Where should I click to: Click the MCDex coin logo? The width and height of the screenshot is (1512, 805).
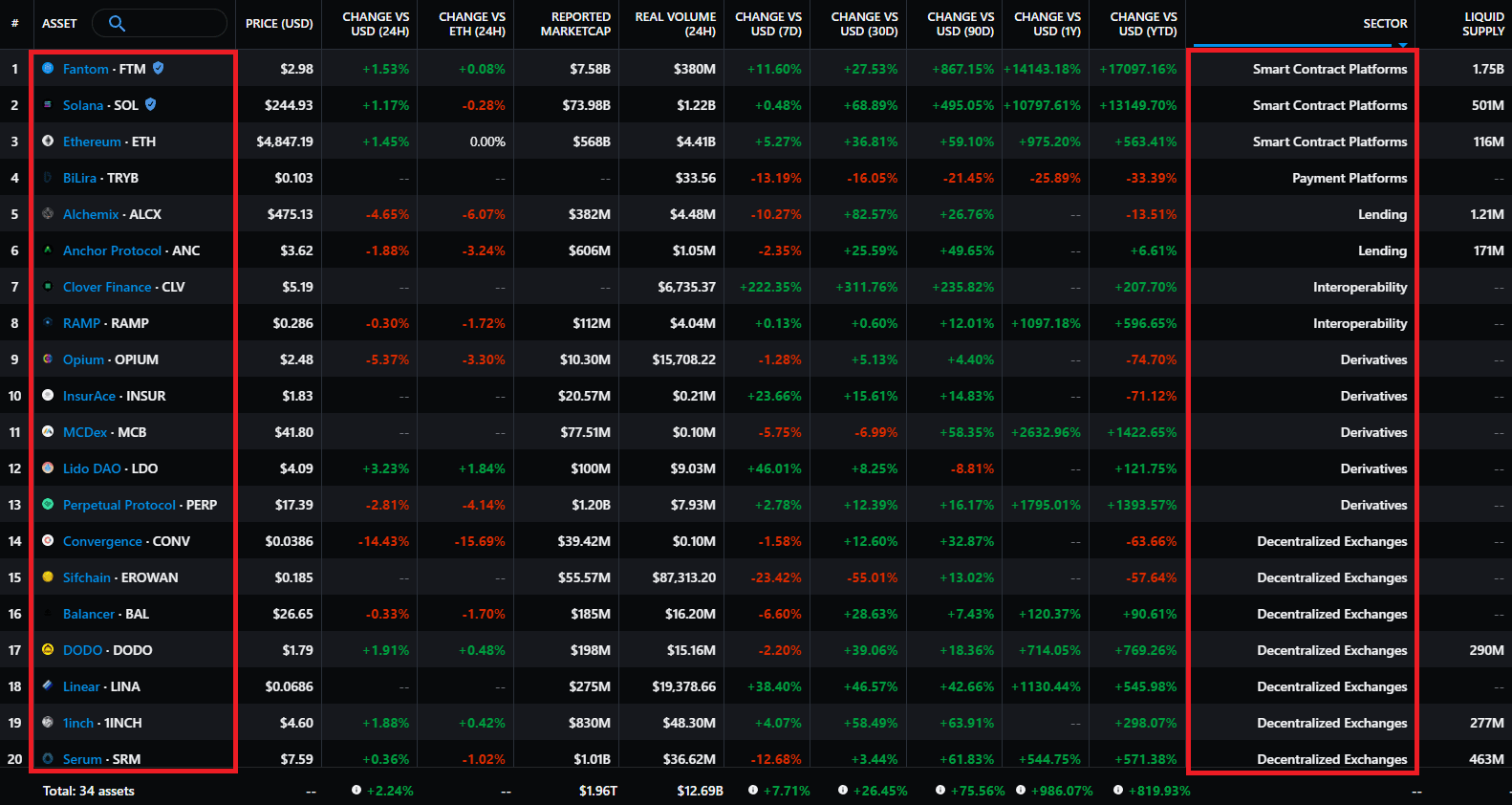[48, 432]
